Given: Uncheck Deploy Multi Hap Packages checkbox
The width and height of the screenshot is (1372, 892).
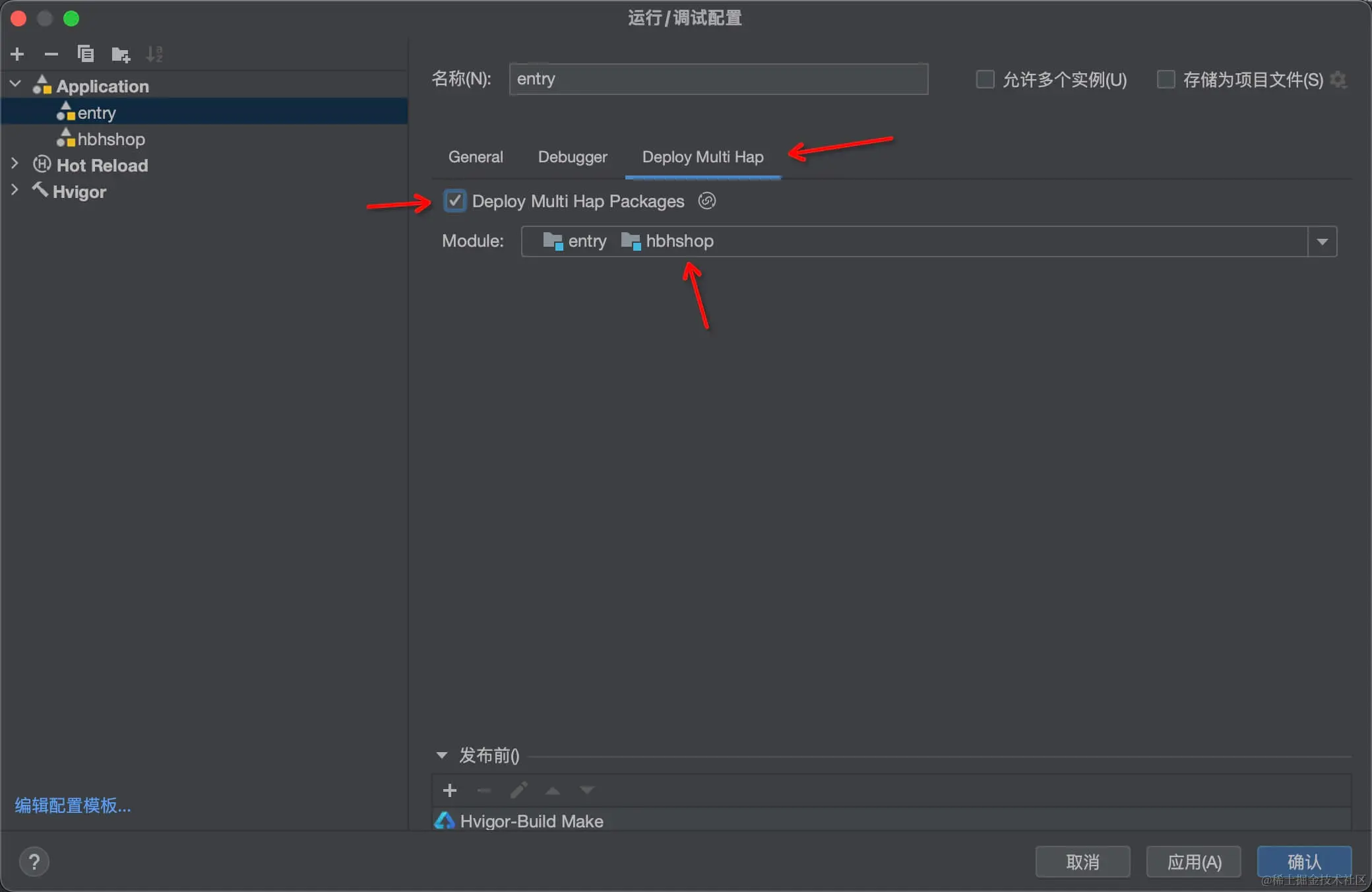Looking at the screenshot, I should (454, 201).
